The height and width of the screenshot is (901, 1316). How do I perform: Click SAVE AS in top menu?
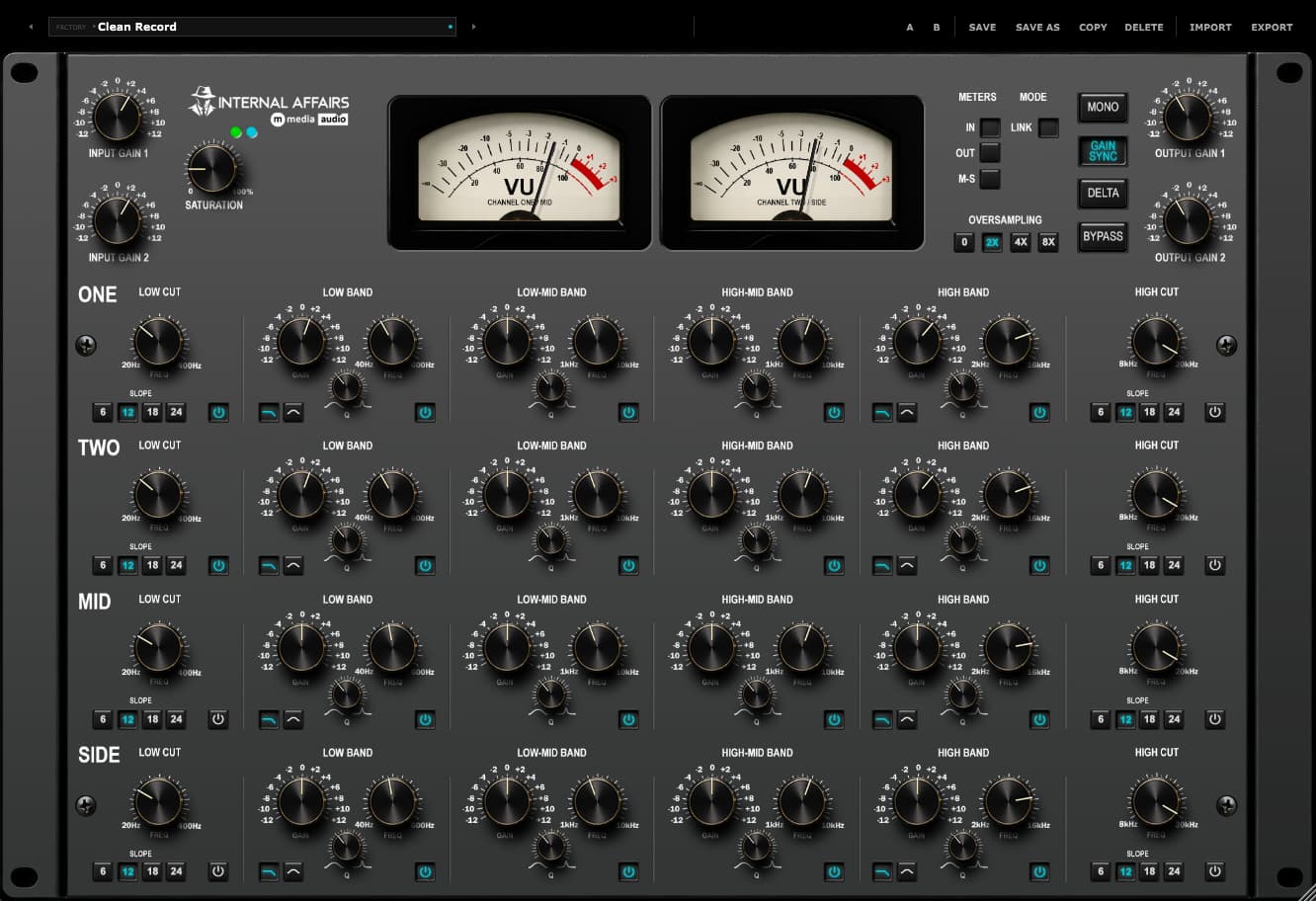pos(1037,28)
